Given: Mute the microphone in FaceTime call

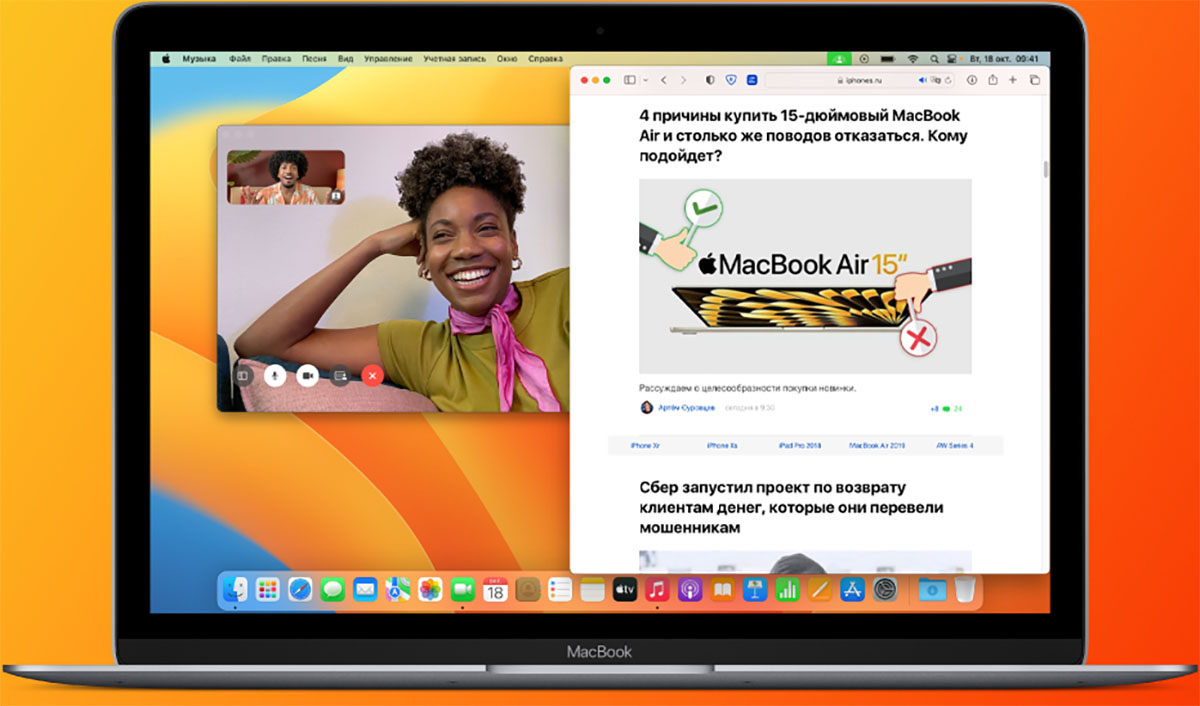Looking at the screenshot, I should click(274, 375).
